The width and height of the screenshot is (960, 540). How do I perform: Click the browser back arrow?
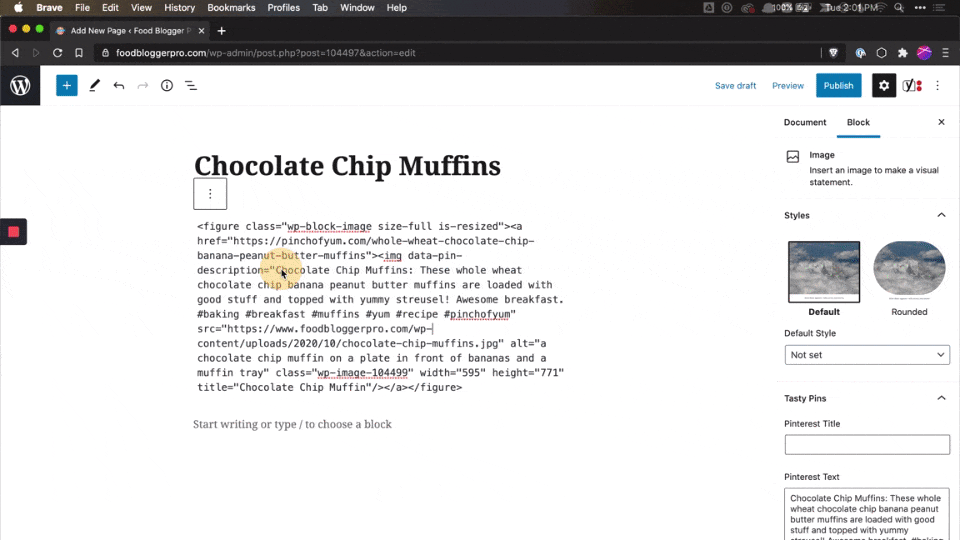15,53
